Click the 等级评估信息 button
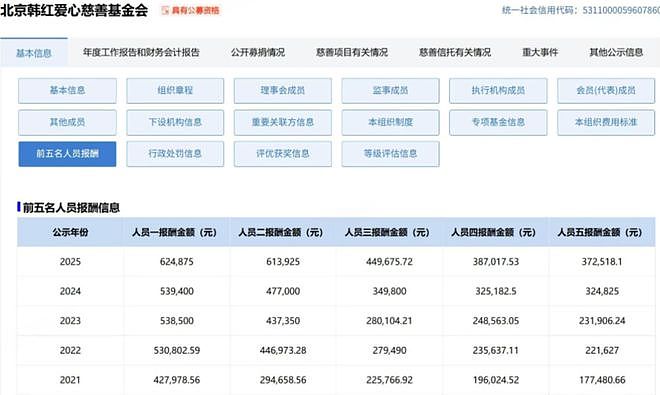 click(391, 154)
